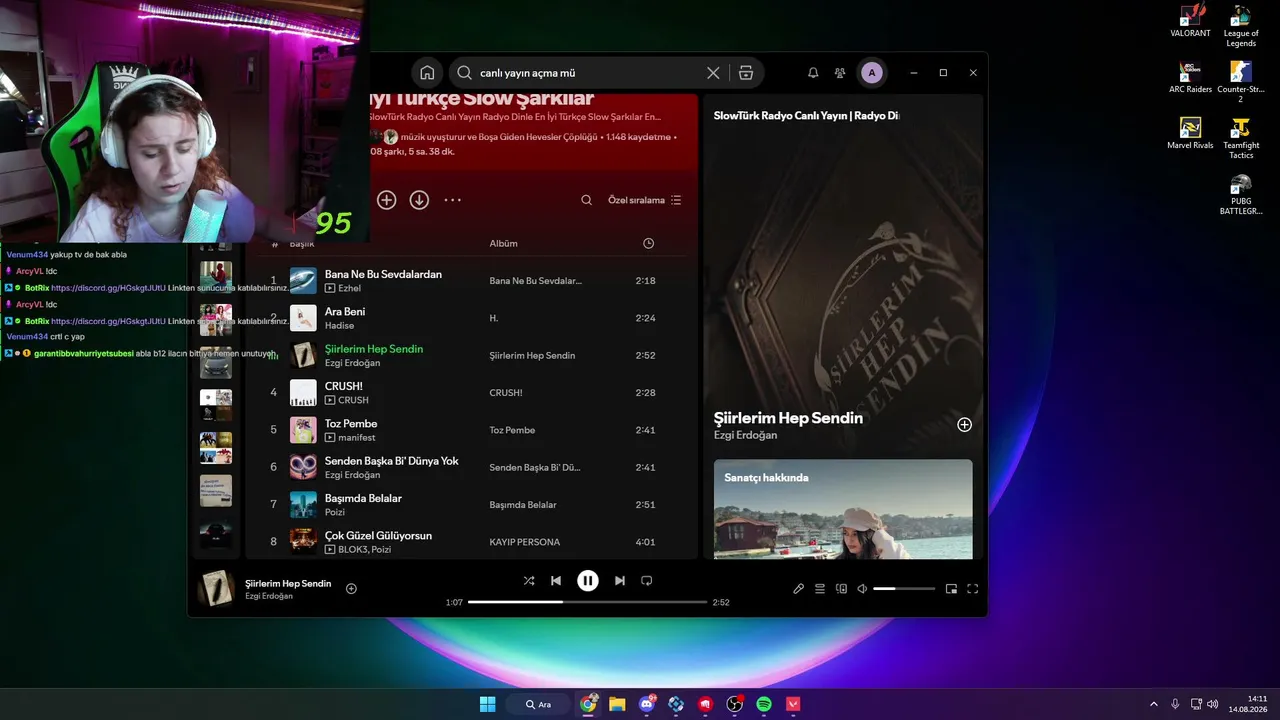
Task: Select the 'Başımda Belalar' track title
Action: pos(363,498)
